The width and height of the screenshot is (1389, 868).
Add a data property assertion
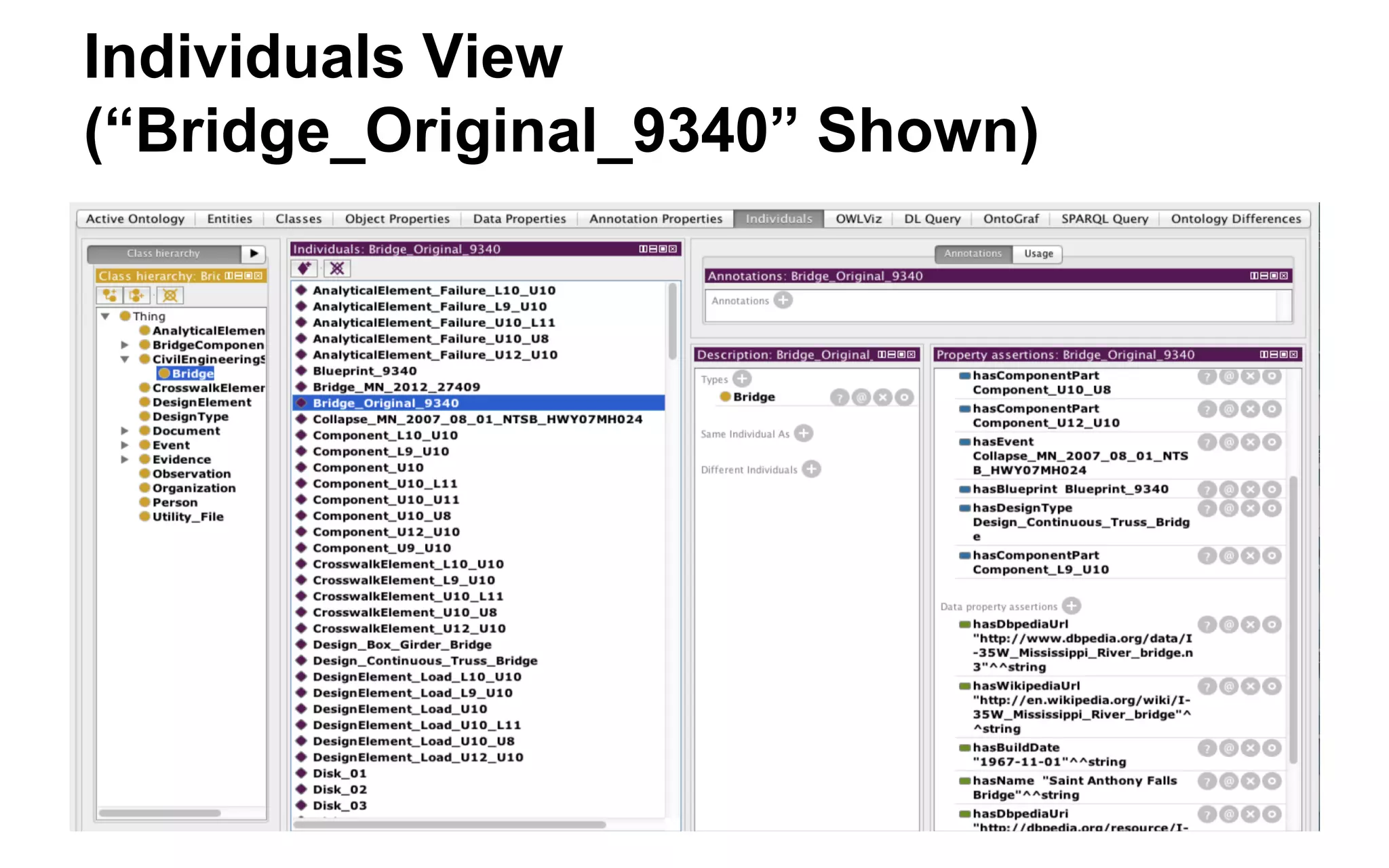point(1072,606)
